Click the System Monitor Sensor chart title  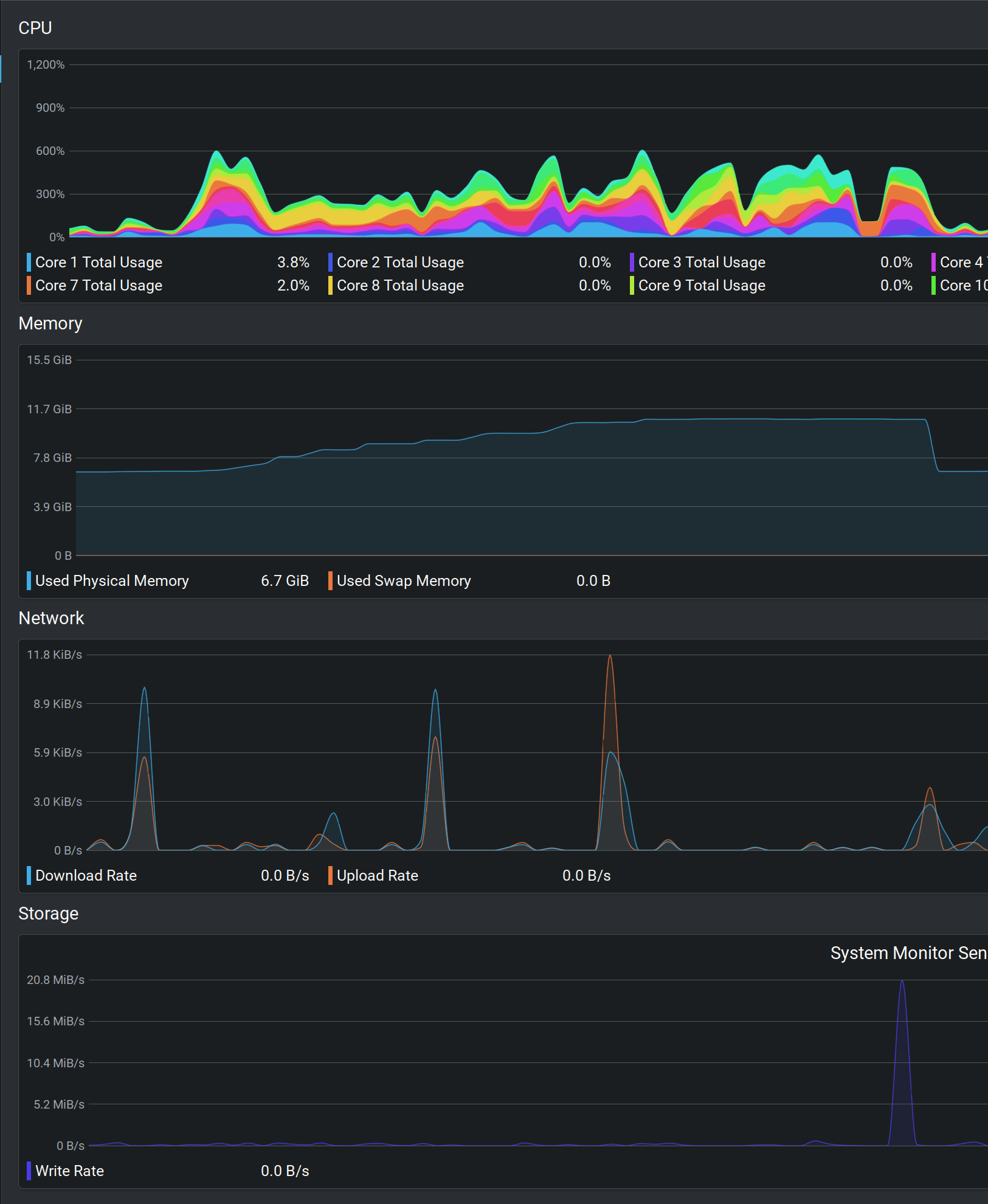point(908,953)
